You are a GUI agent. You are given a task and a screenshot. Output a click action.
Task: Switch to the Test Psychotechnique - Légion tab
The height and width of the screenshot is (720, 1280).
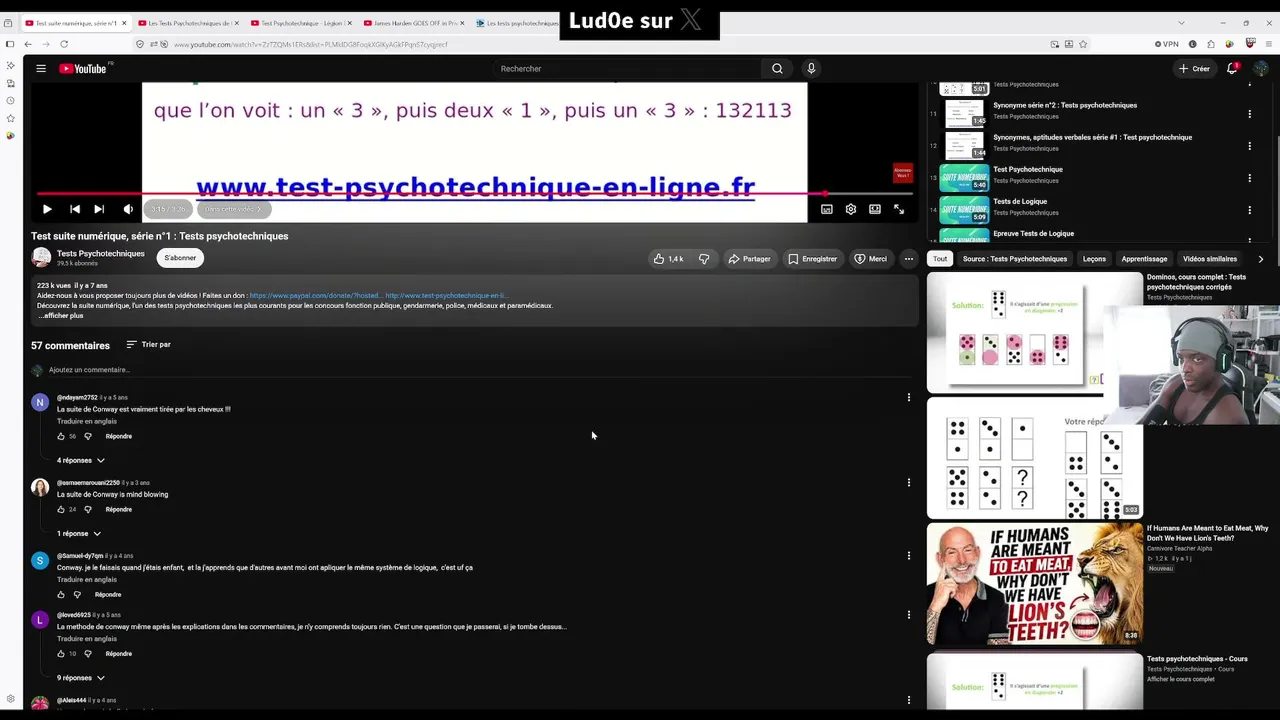tap(302, 23)
